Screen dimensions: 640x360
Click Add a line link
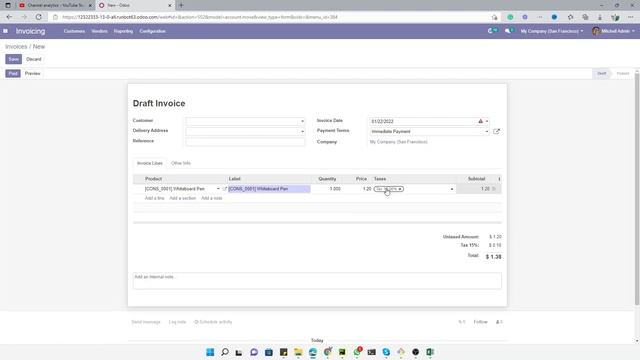click(154, 198)
